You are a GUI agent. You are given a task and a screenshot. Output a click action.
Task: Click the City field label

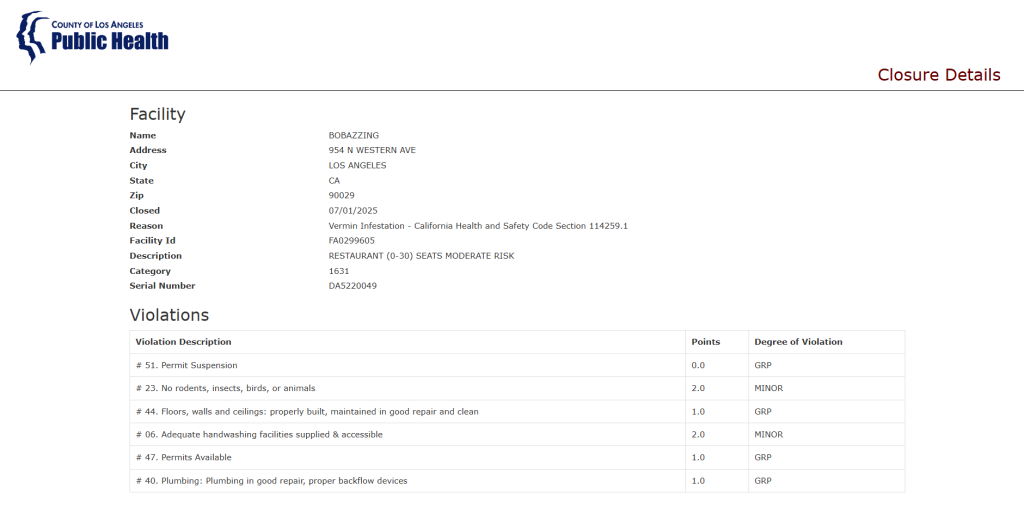click(x=138, y=166)
